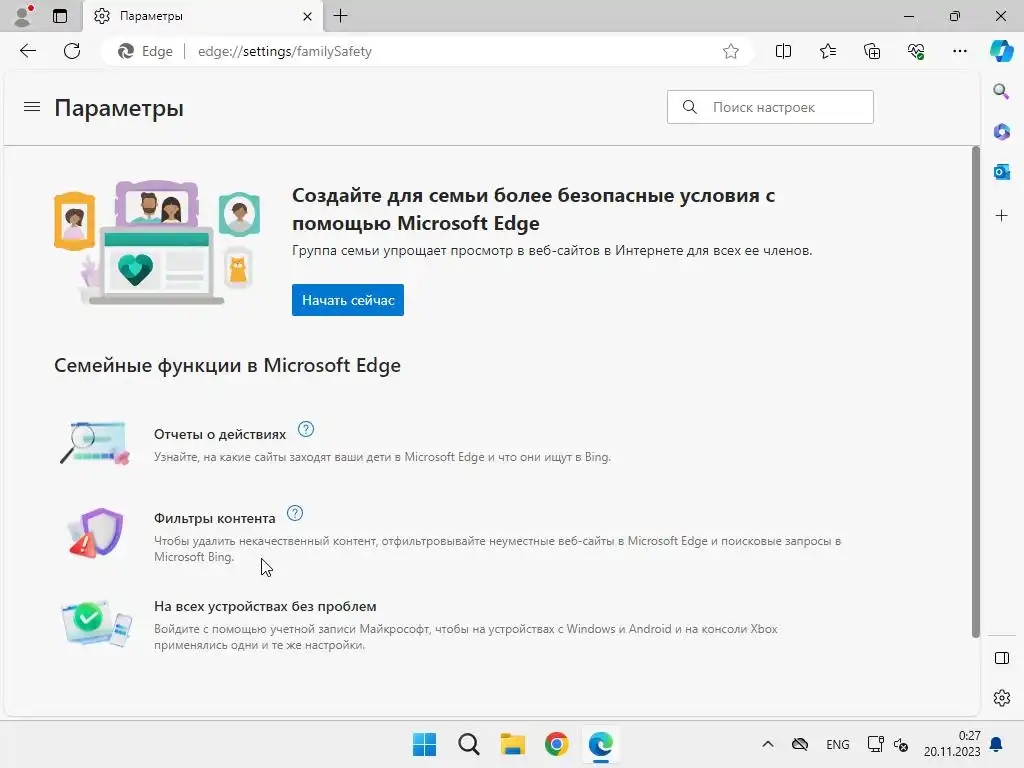1024x768 pixels.
Task: Click Начать сейчас button
Action: click(347, 300)
